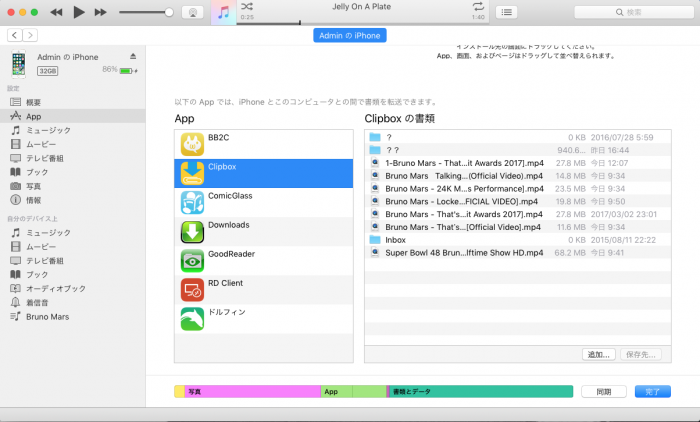Skip to next track with fast-forward
This screenshot has width=700, height=422.
[100, 12]
